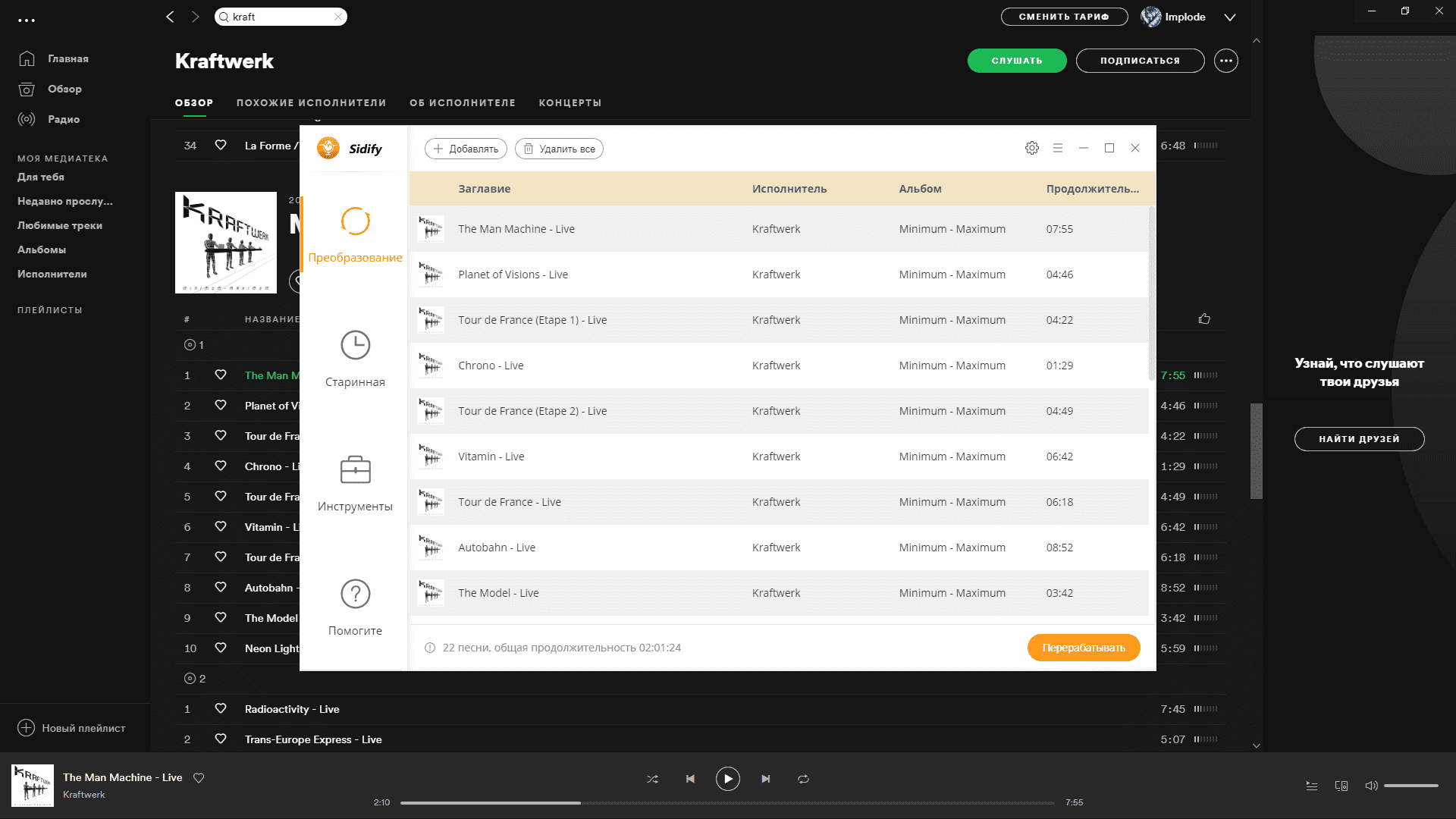The image size is (1456, 819).
Task: Mute volume with speaker icon
Action: [1371, 786]
